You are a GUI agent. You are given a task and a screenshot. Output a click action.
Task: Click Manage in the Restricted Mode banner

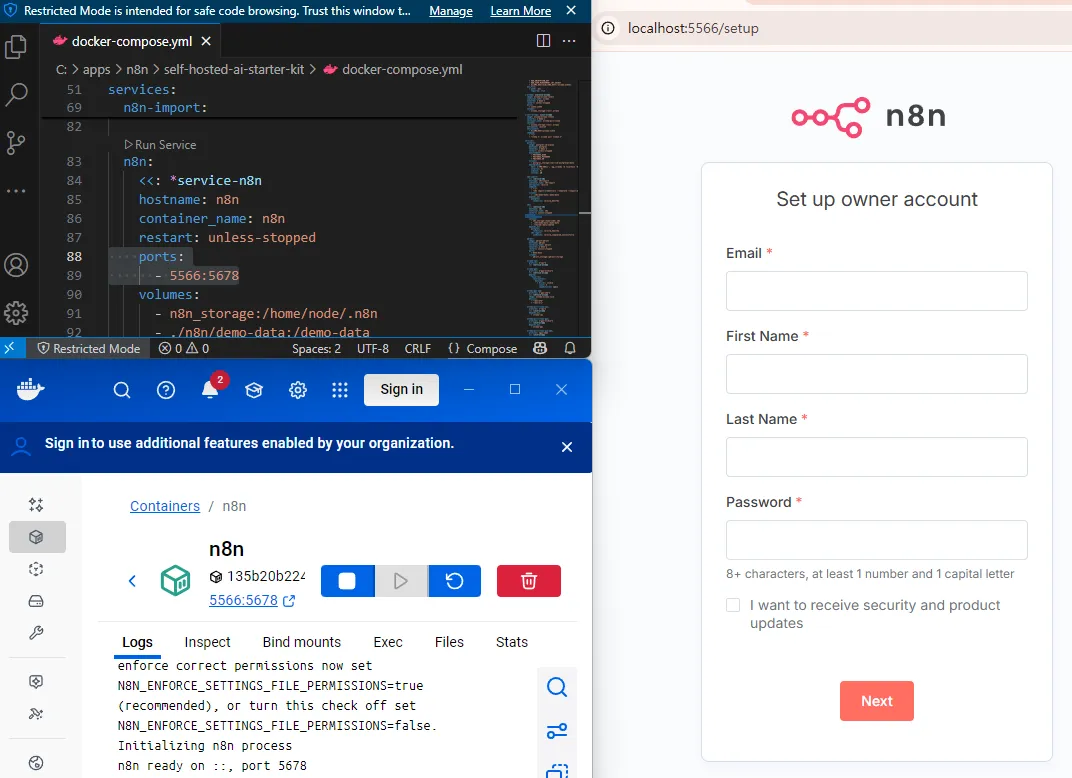(451, 11)
